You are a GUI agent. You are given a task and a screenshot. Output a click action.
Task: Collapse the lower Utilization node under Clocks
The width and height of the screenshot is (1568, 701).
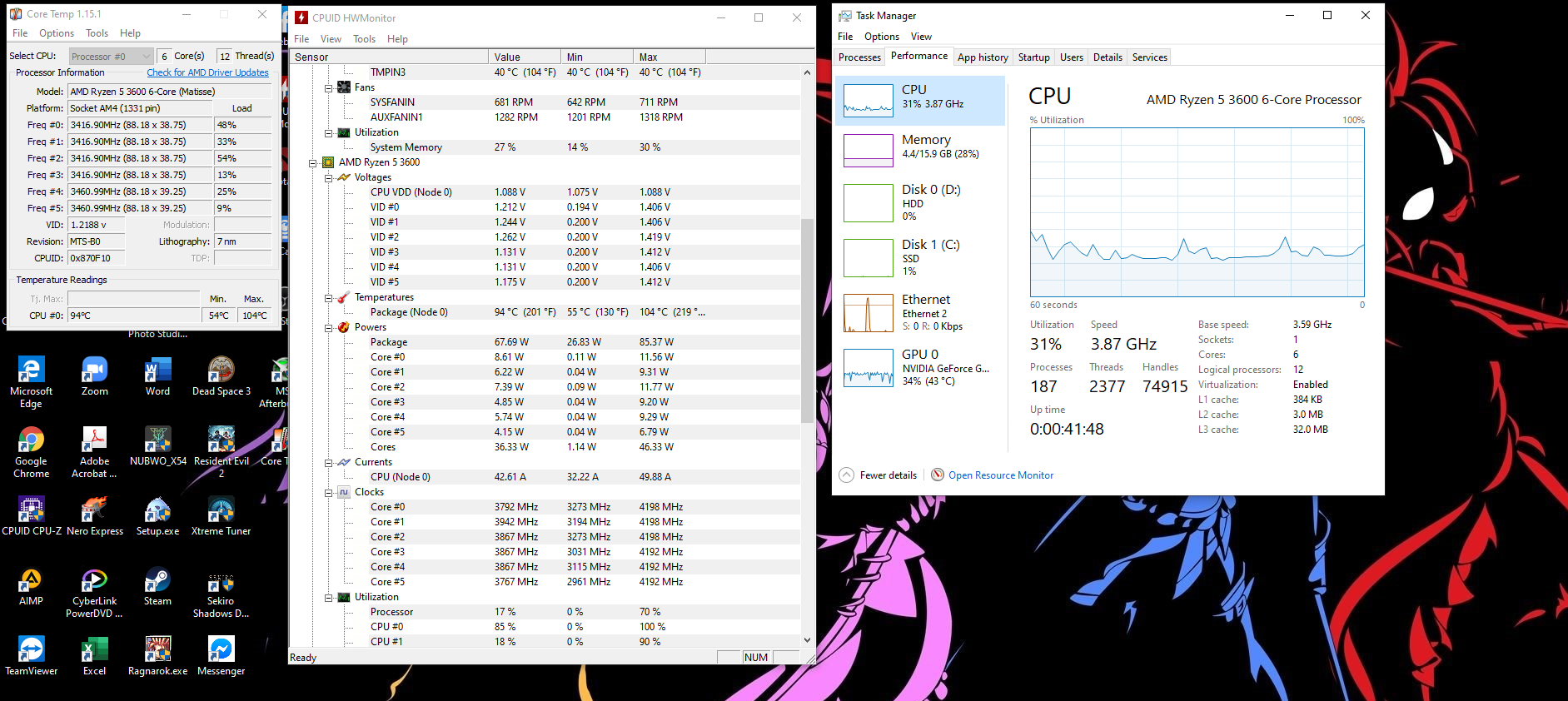(329, 597)
